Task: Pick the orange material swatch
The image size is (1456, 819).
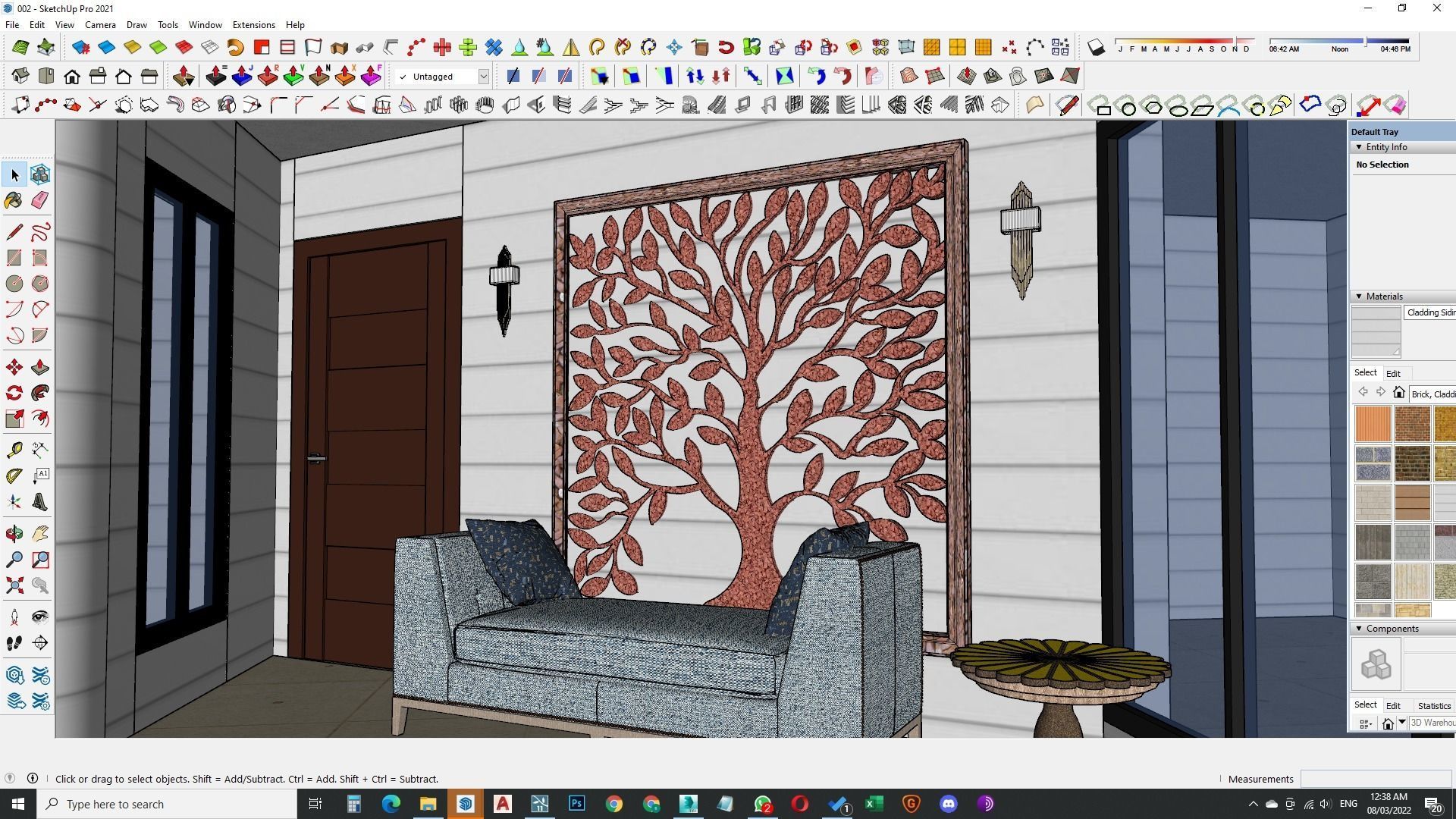Action: 1373,424
